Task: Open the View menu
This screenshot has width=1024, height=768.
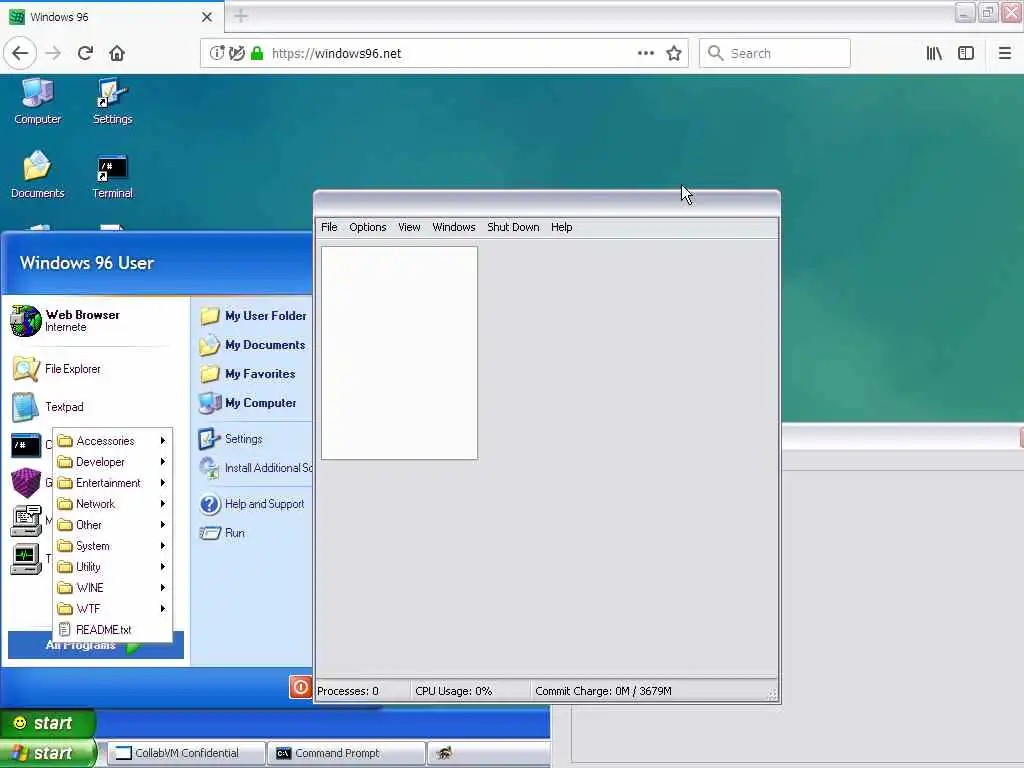Action: point(409,227)
